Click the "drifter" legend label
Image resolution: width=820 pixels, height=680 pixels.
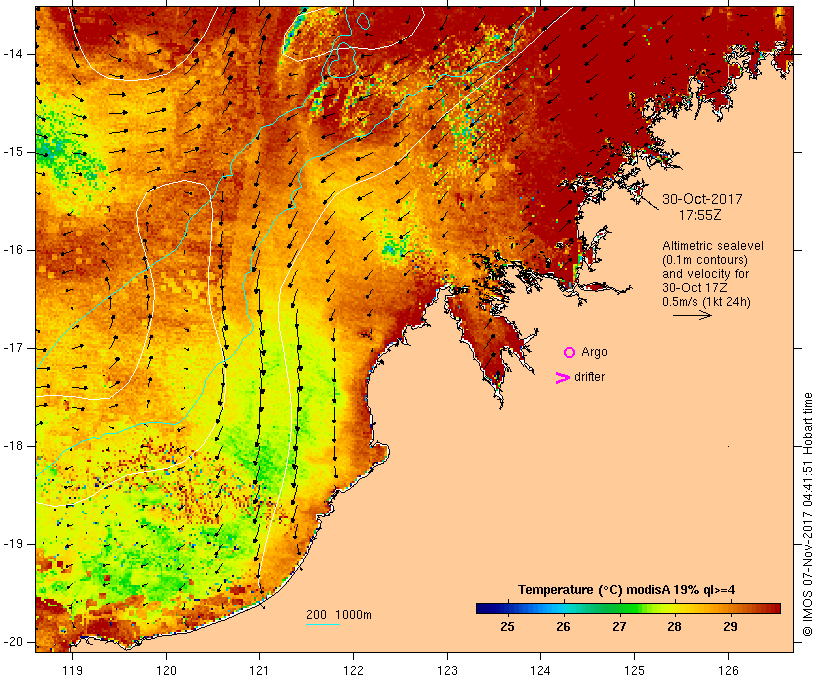point(589,377)
